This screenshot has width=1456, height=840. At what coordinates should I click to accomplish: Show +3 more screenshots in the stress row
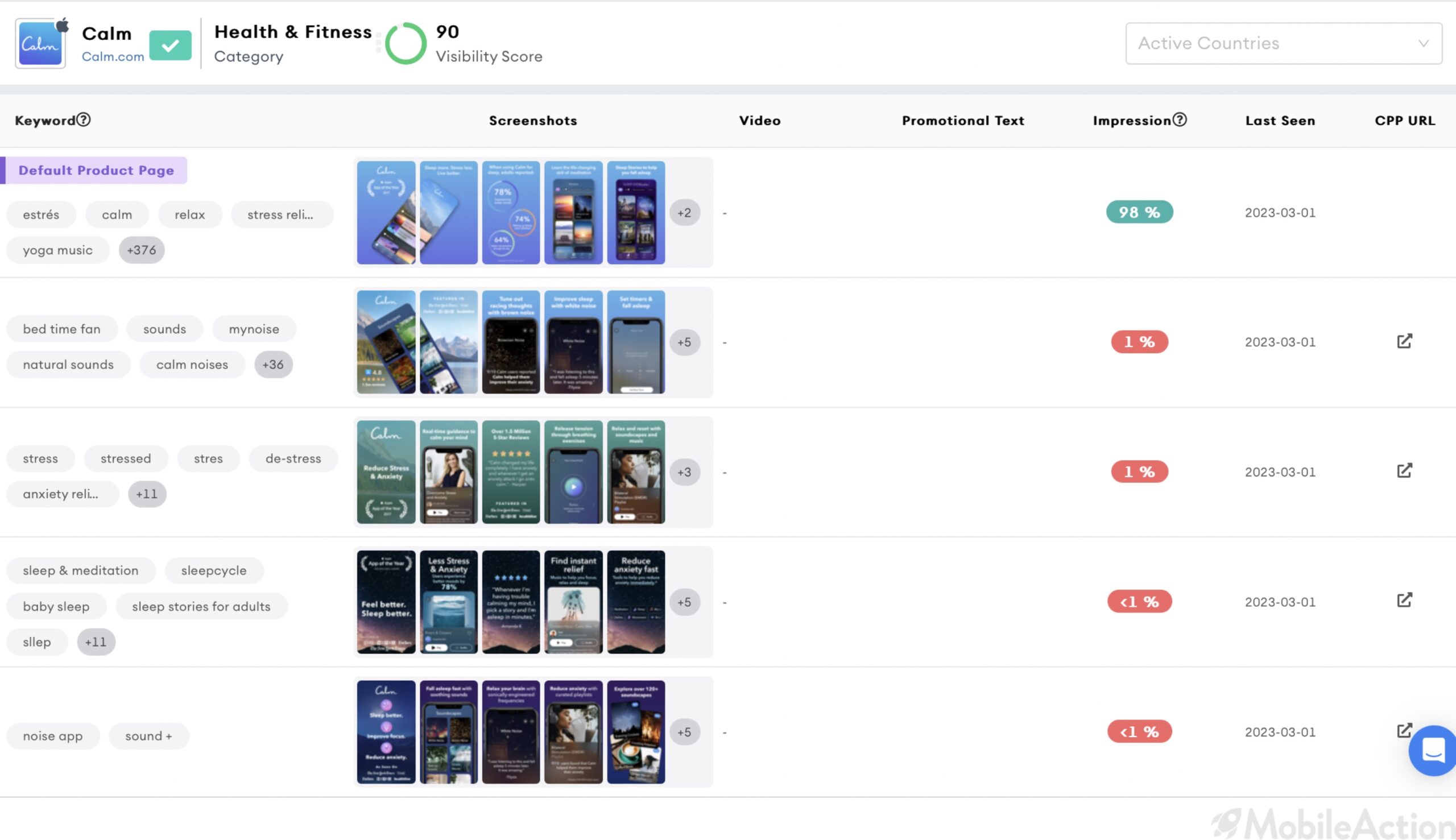(684, 472)
